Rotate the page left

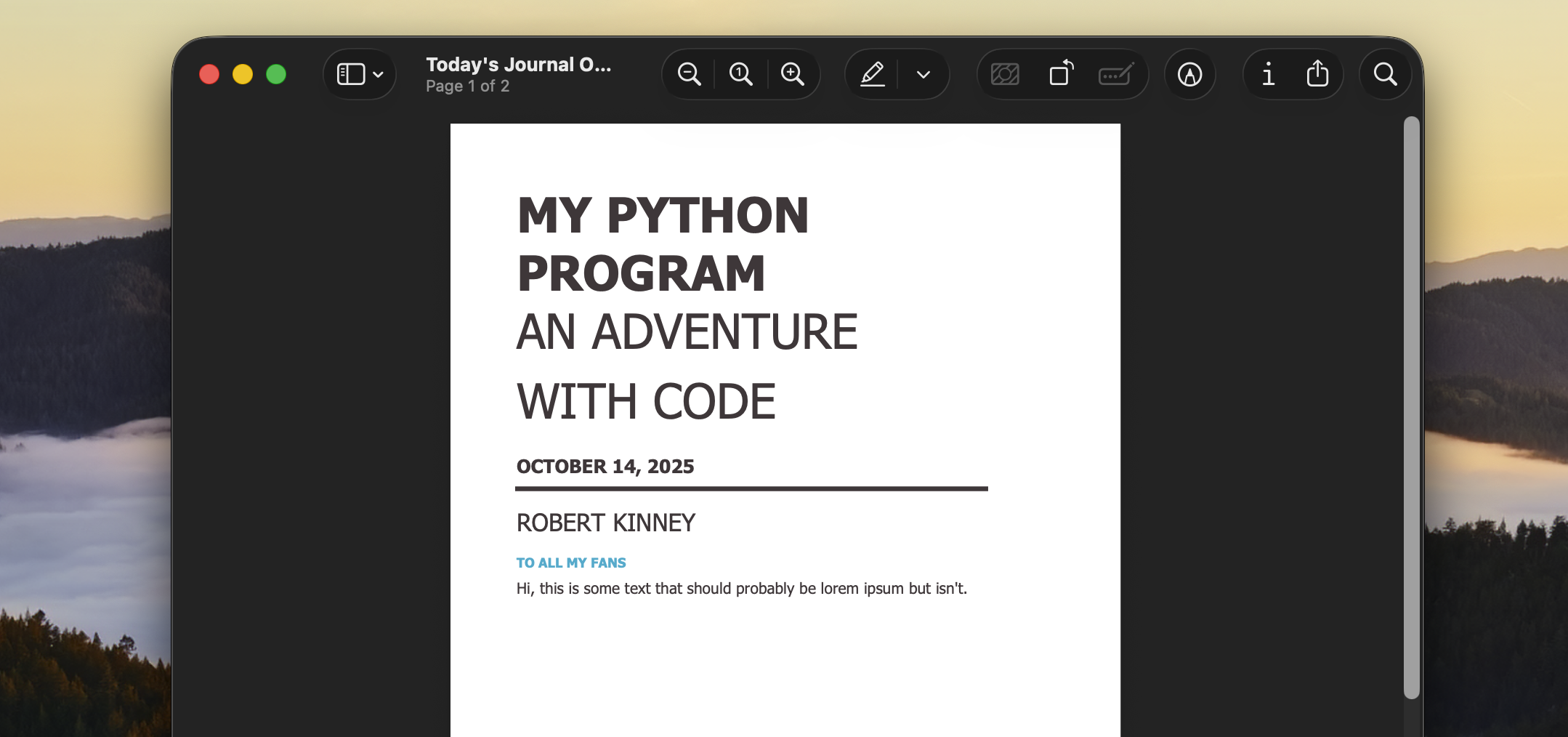[x=1060, y=74]
